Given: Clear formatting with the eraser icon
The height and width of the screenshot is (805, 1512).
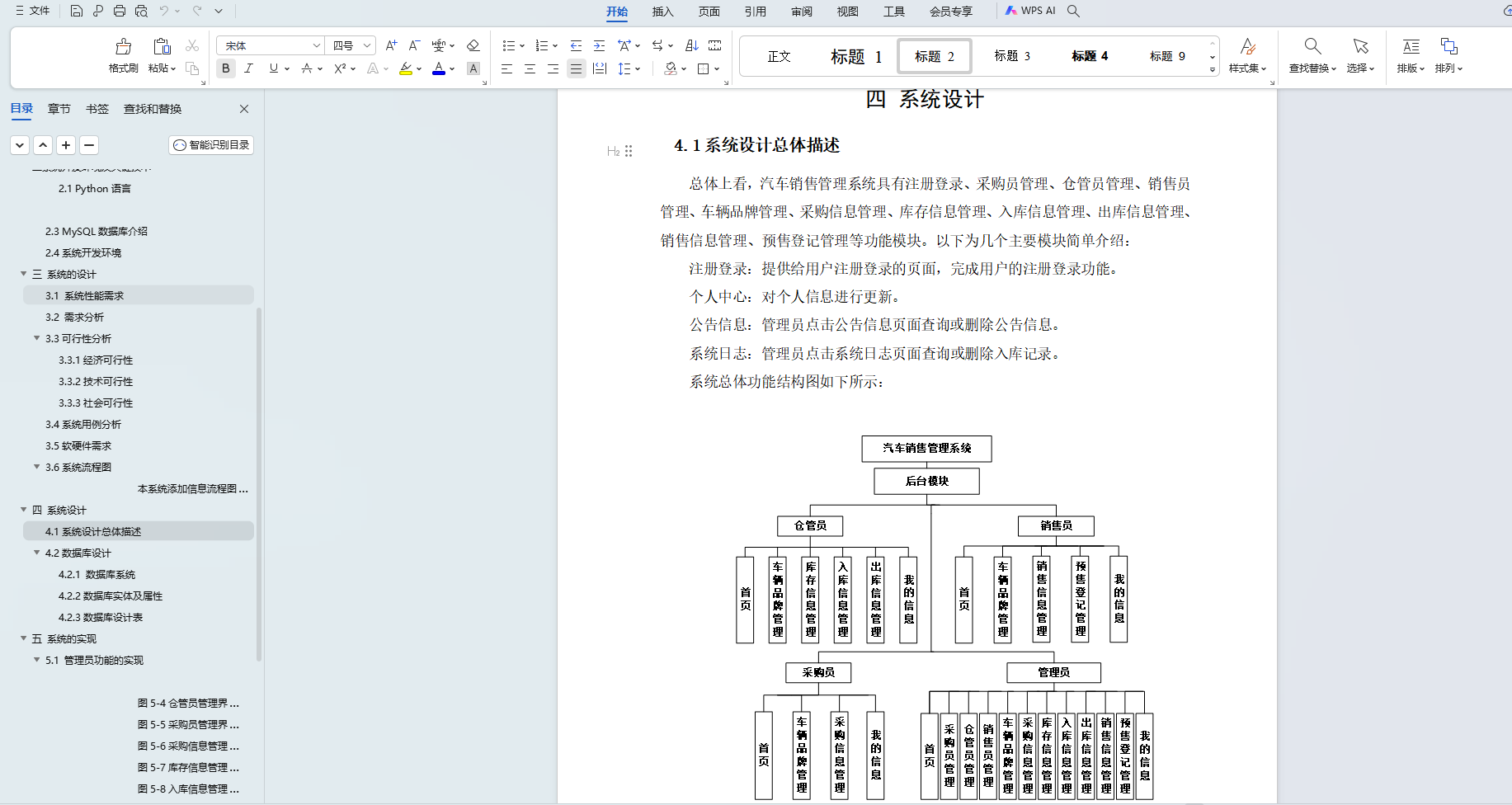Looking at the screenshot, I should coord(473,45).
